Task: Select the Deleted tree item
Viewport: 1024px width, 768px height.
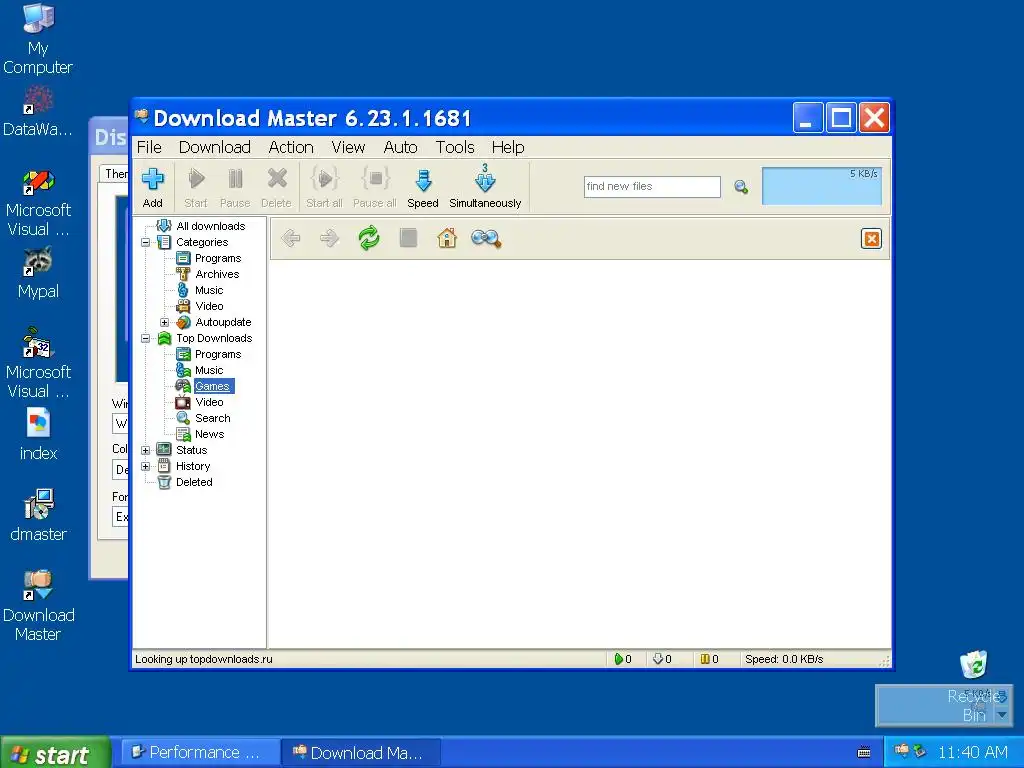Action: click(194, 482)
